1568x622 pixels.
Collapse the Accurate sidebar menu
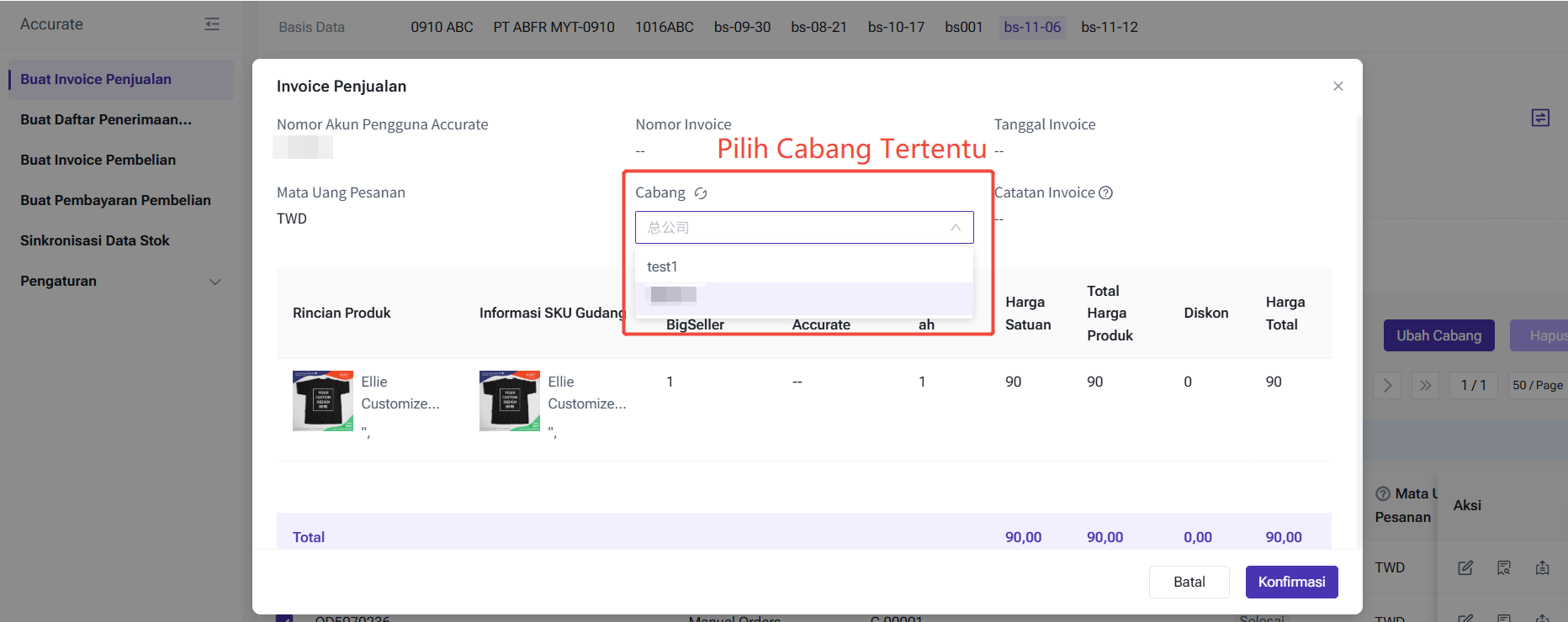coord(212,24)
